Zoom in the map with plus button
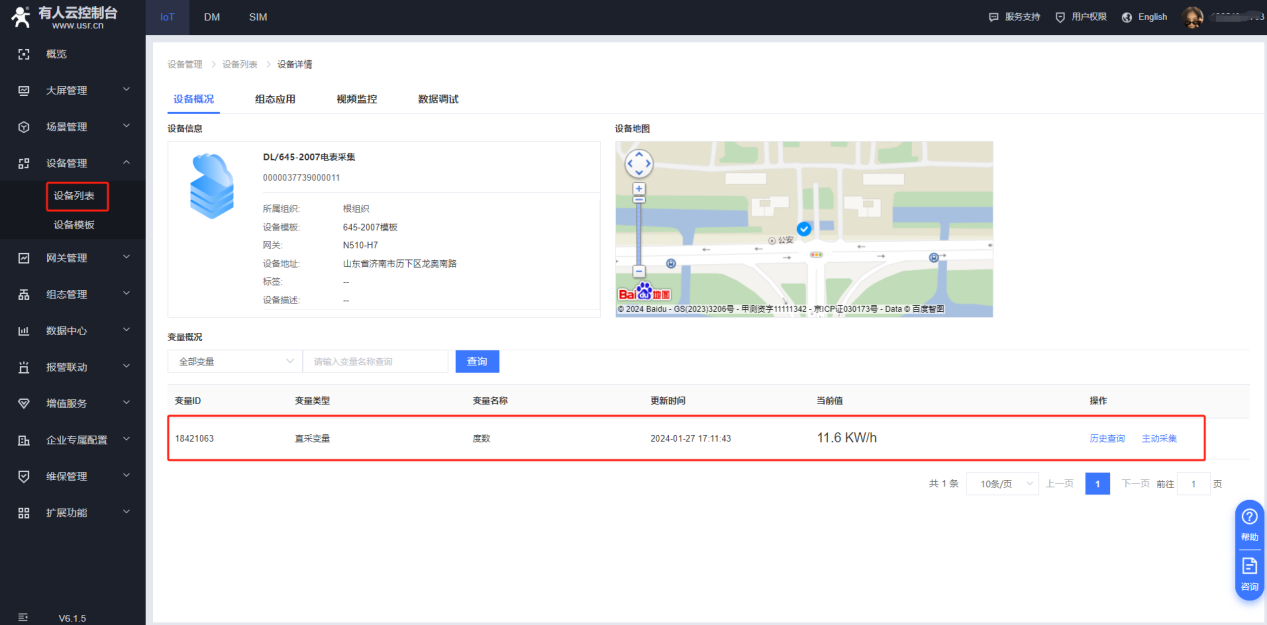This screenshot has height=625, width=1267. pos(639,189)
